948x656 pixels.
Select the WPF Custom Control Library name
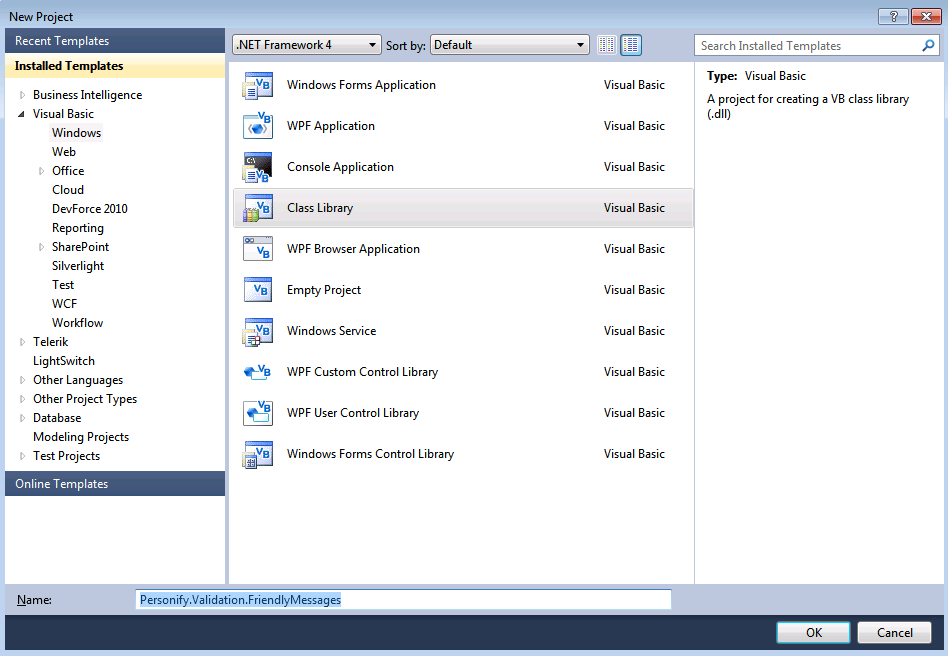(x=362, y=372)
